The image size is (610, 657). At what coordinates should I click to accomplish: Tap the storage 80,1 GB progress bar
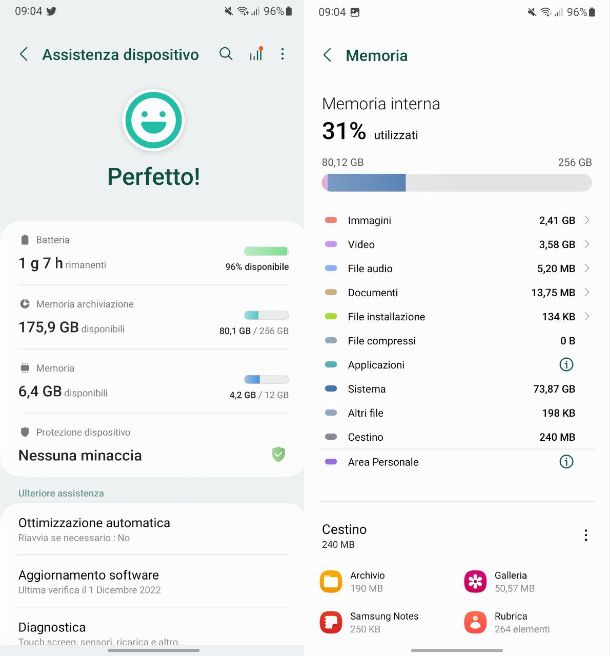[266, 315]
